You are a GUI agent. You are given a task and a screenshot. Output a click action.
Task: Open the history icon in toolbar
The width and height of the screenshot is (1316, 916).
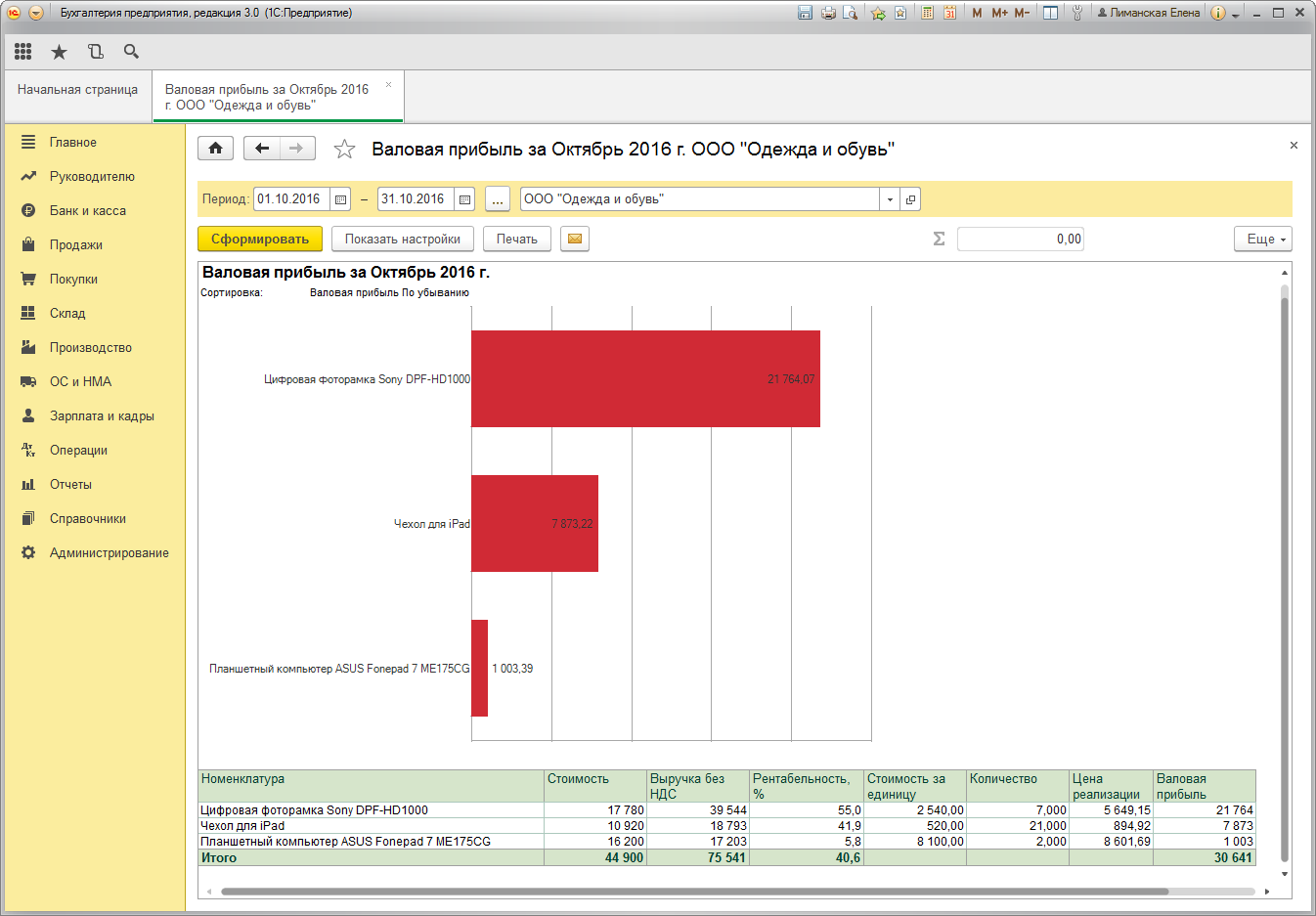coord(96,52)
